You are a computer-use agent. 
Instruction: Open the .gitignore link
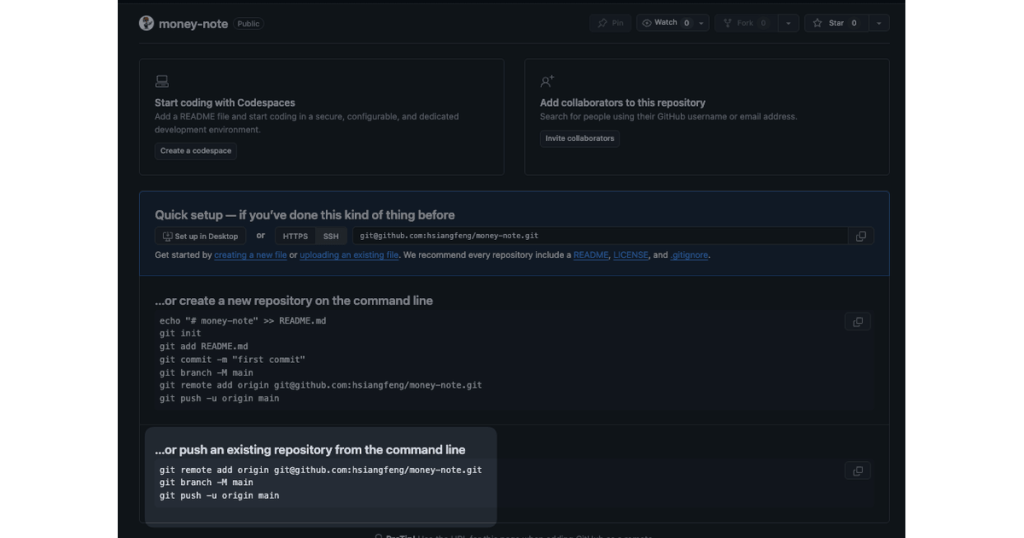tap(689, 255)
